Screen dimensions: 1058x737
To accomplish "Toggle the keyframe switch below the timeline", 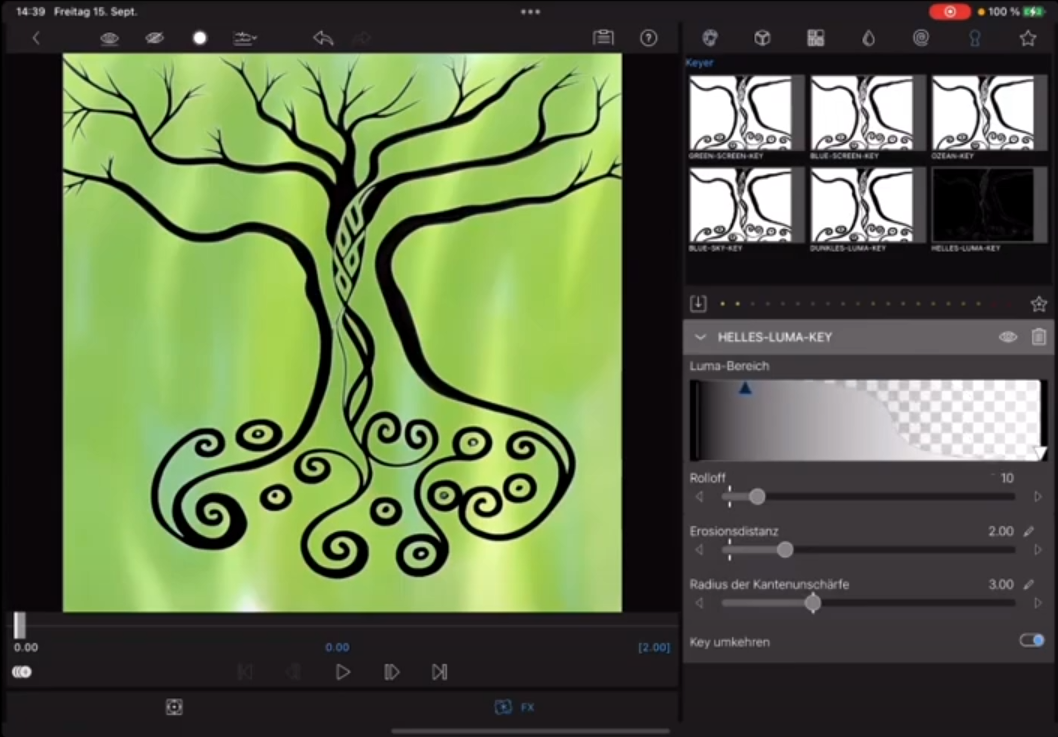I will coord(21,672).
